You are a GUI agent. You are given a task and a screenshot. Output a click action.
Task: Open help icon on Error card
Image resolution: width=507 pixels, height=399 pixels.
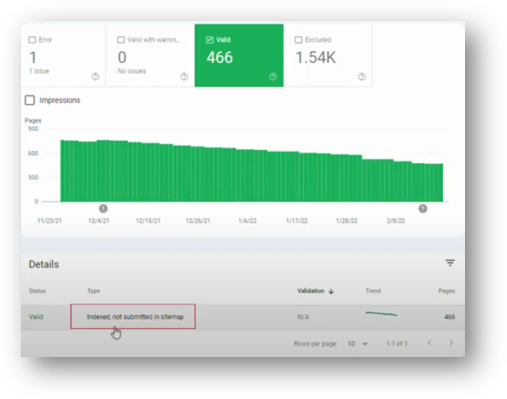(95, 77)
